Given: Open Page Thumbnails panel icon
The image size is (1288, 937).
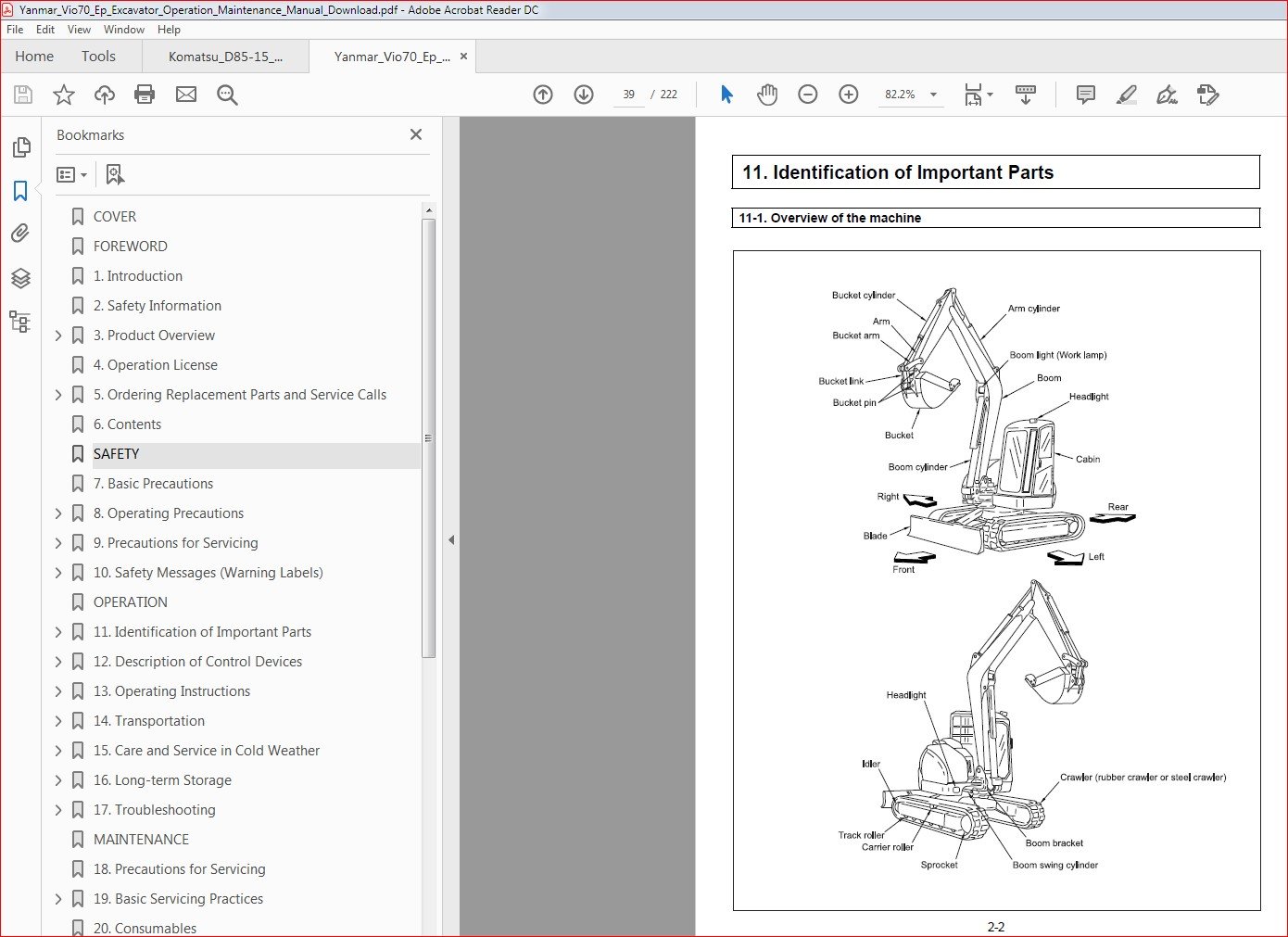Looking at the screenshot, I should pos(20,147).
